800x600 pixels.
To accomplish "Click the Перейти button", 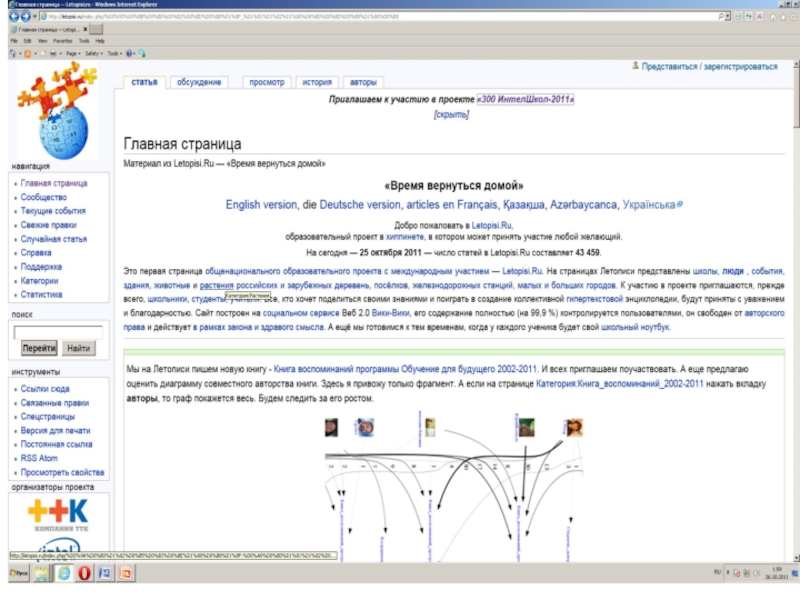I will [39, 348].
